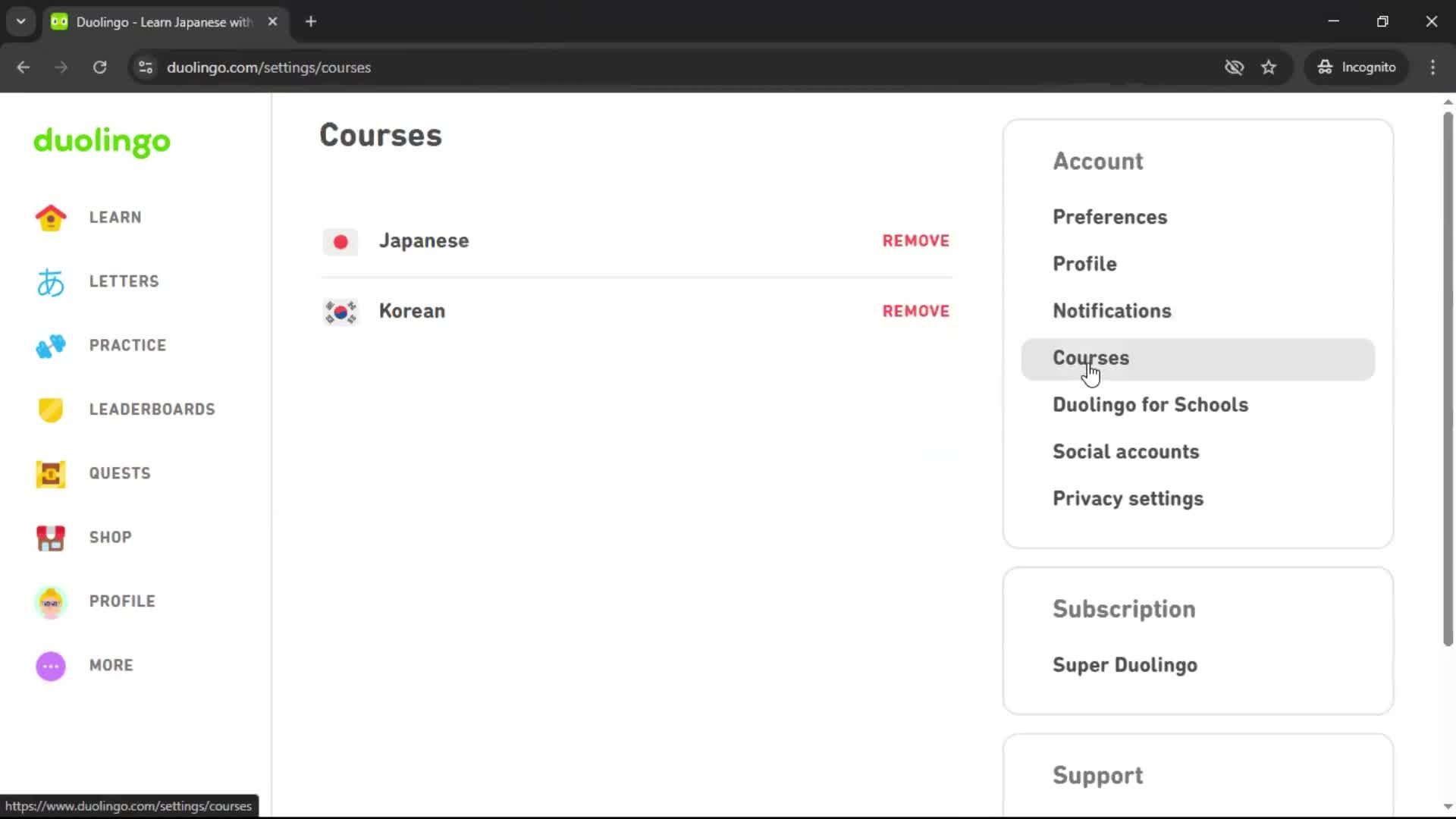Click the page vertical scrollbar
This screenshot has height=819, width=1456.
(1448, 379)
